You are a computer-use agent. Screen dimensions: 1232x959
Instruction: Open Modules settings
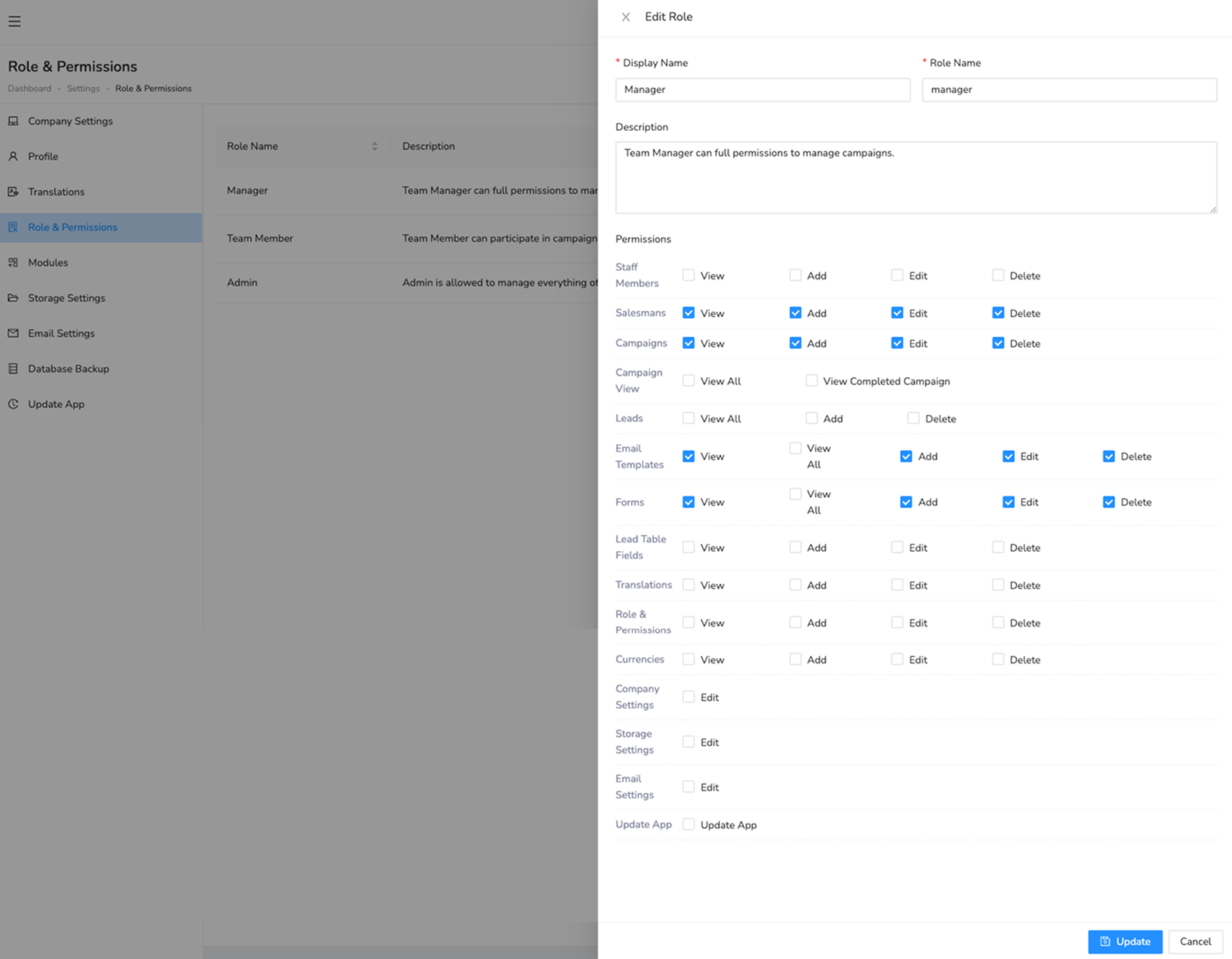[101, 262]
